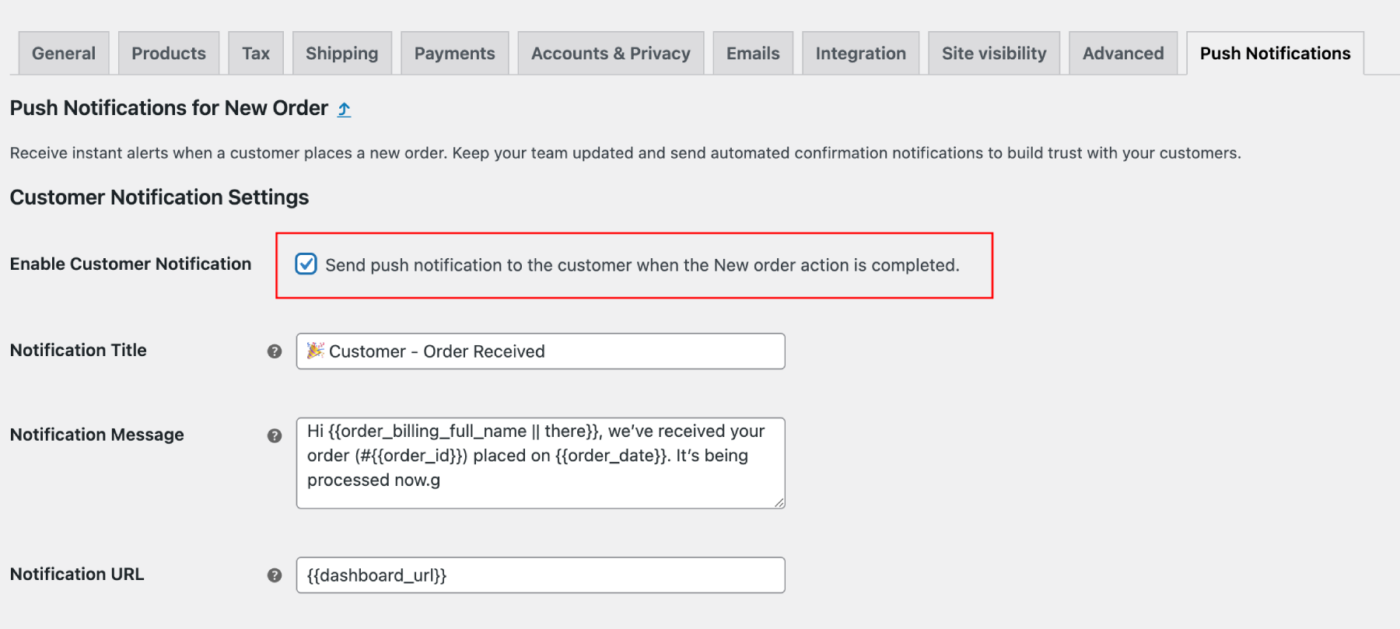Select the Payments tab

(455, 54)
